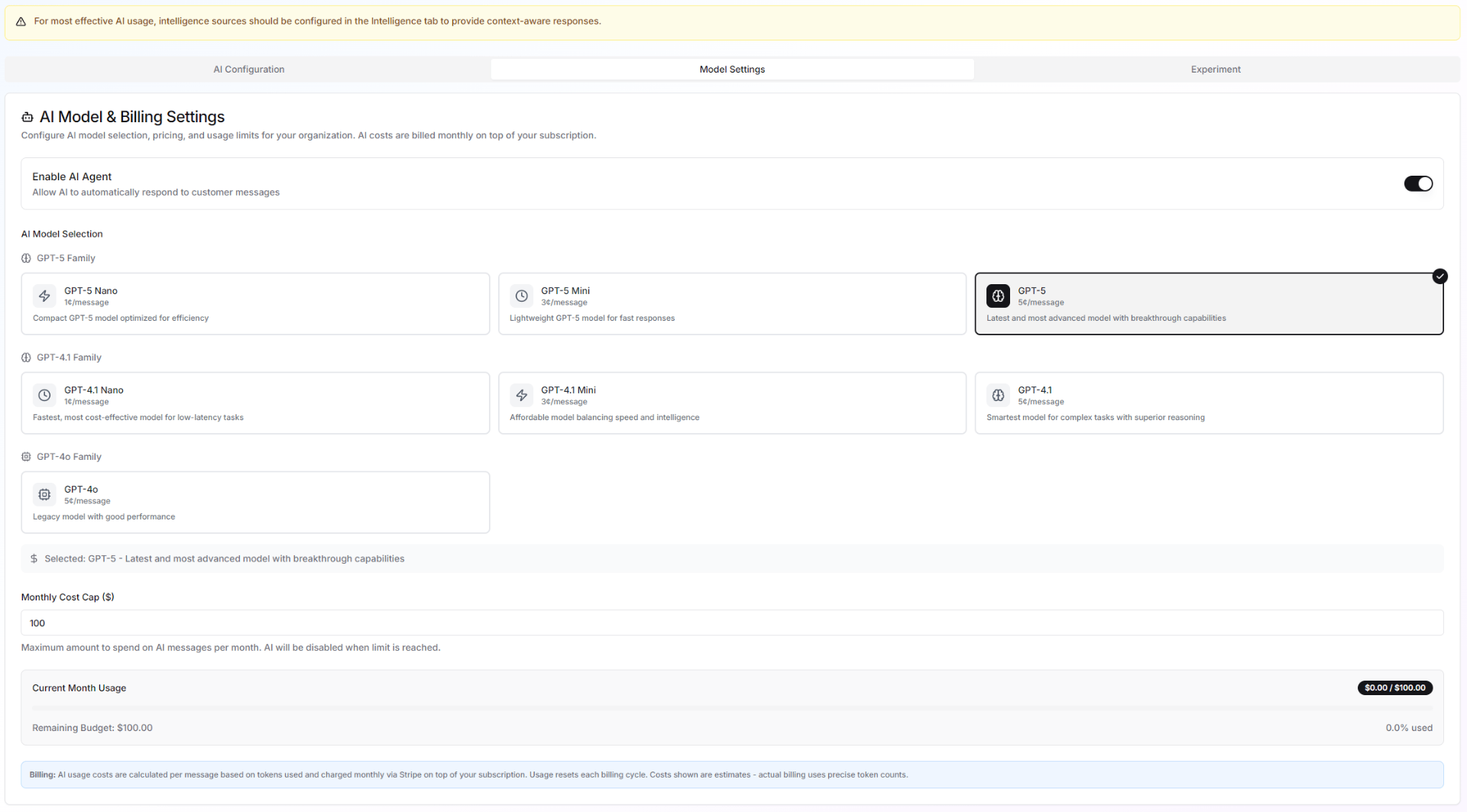1467x812 pixels.
Task: Click the warning triangle icon in the banner
Action: 21,21
